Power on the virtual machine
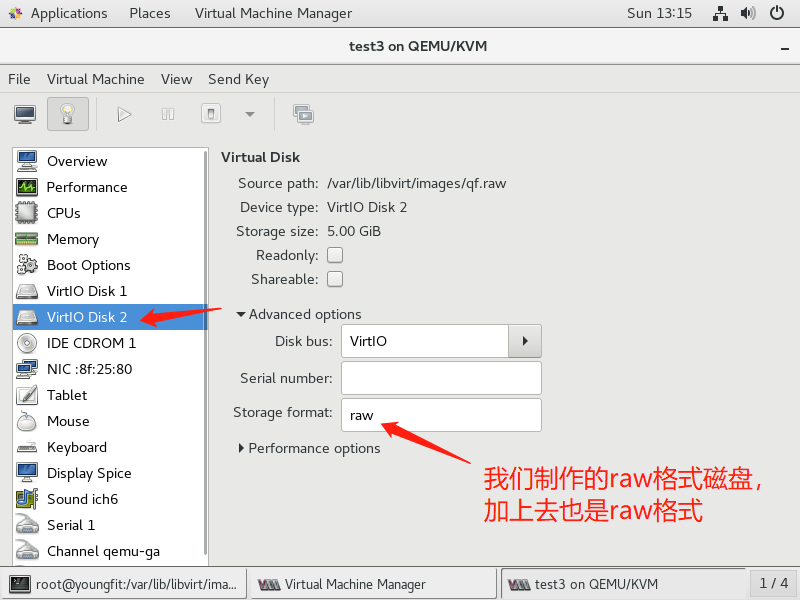 click(x=124, y=114)
